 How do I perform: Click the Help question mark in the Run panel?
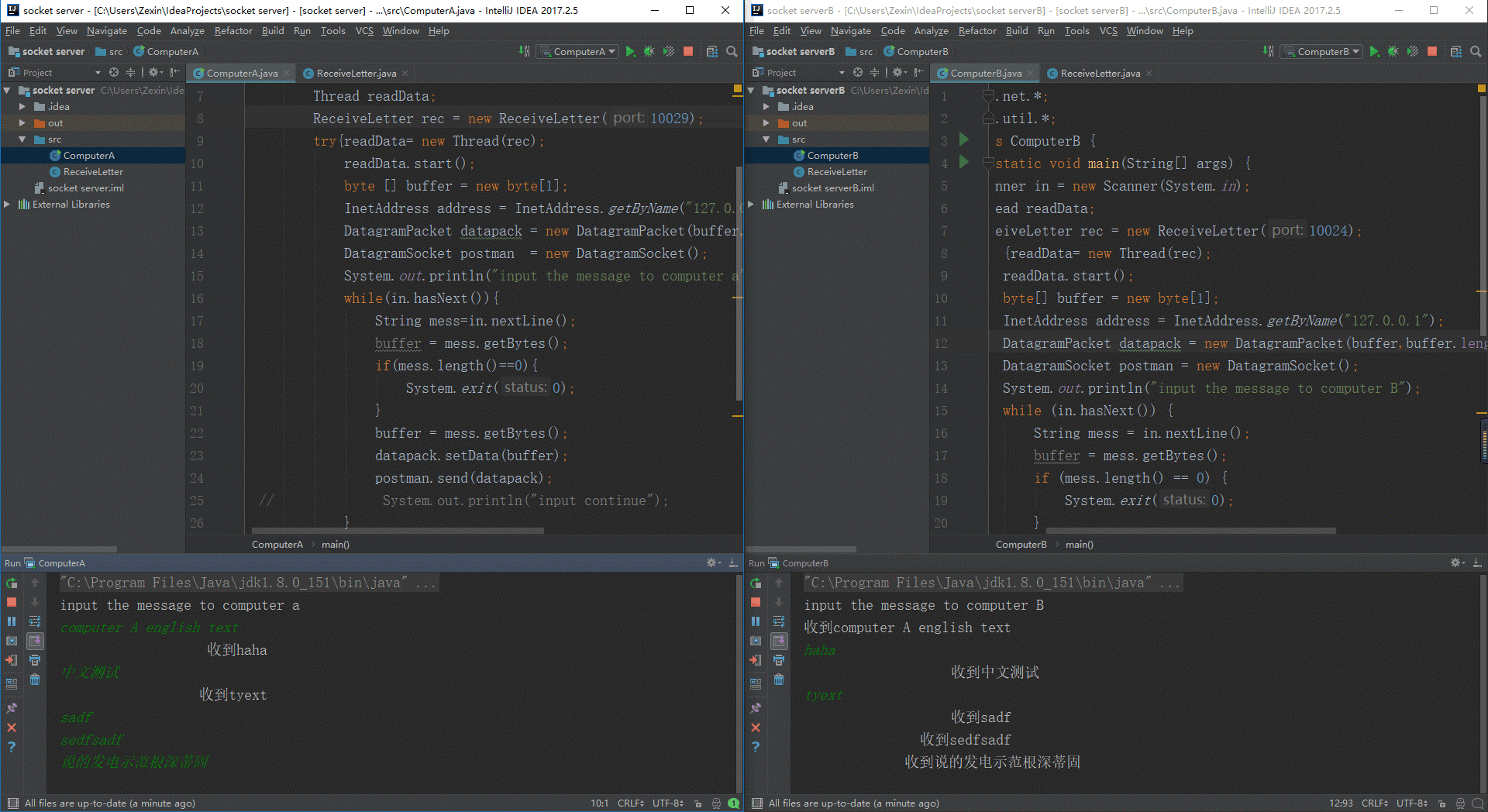click(12, 747)
